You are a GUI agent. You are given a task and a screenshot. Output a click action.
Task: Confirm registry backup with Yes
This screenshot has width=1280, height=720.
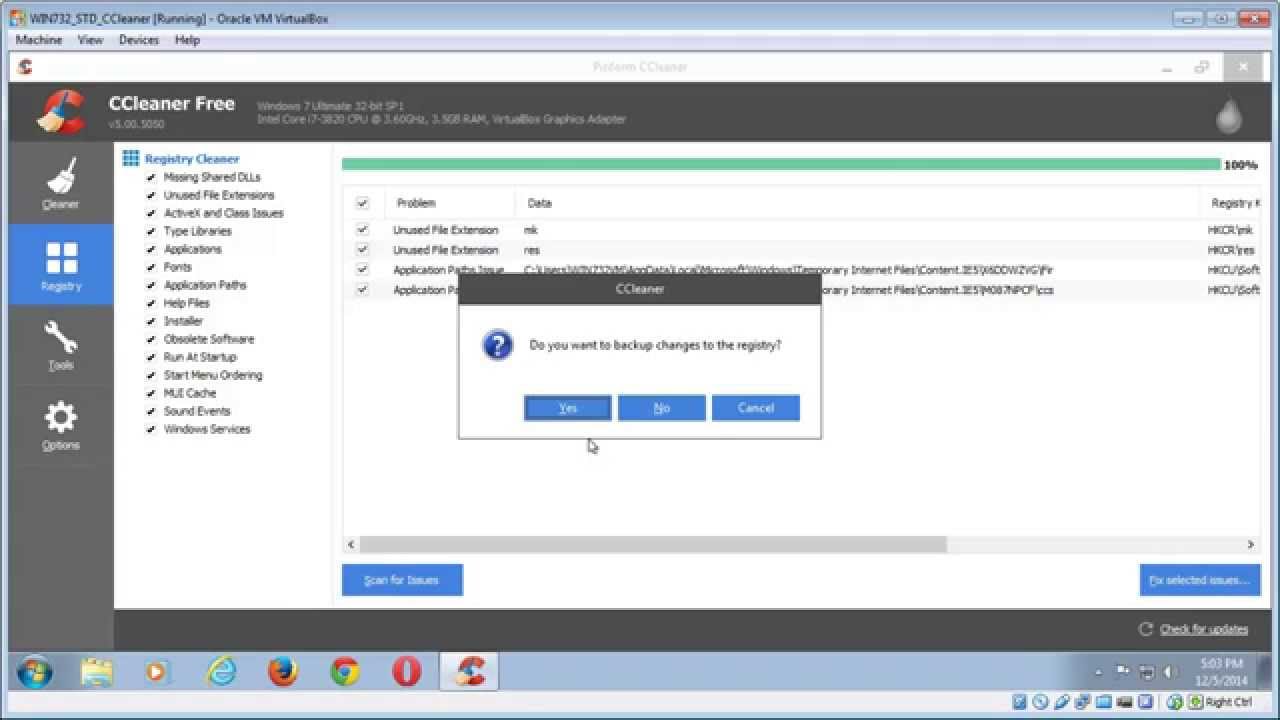pos(567,408)
